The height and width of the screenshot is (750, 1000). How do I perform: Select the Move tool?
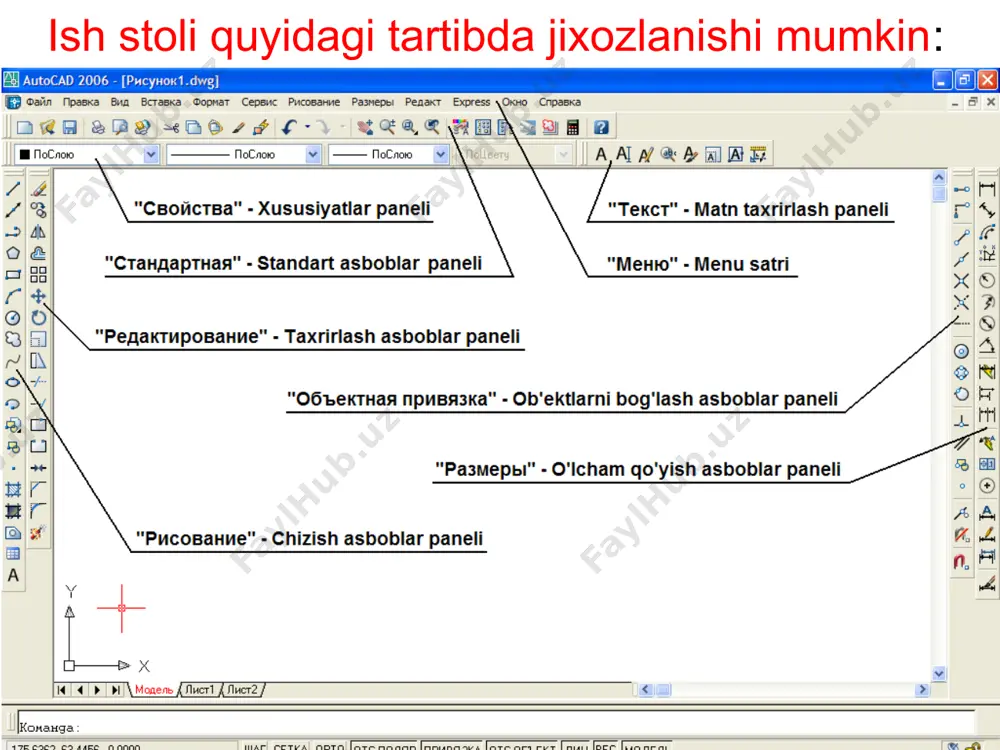(39, 297)
